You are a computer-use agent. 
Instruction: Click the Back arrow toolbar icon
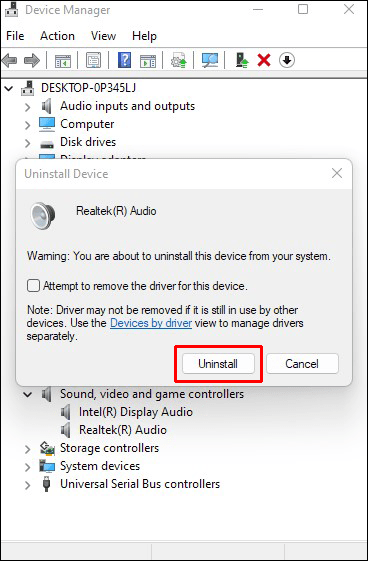tap(9, 60)
